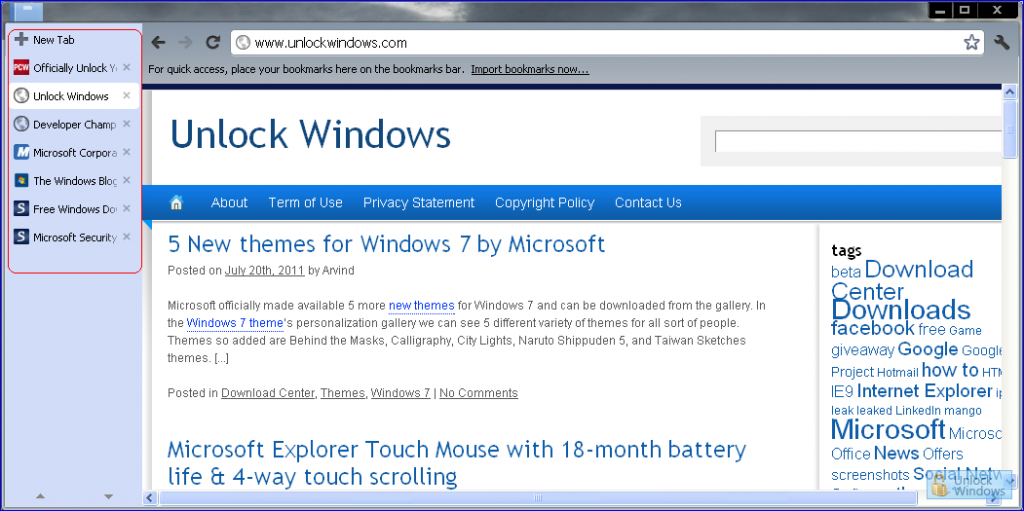Open Privacy Statement page
The width and height of the screenshot is (1024, 511).
[x=419, y=203]
